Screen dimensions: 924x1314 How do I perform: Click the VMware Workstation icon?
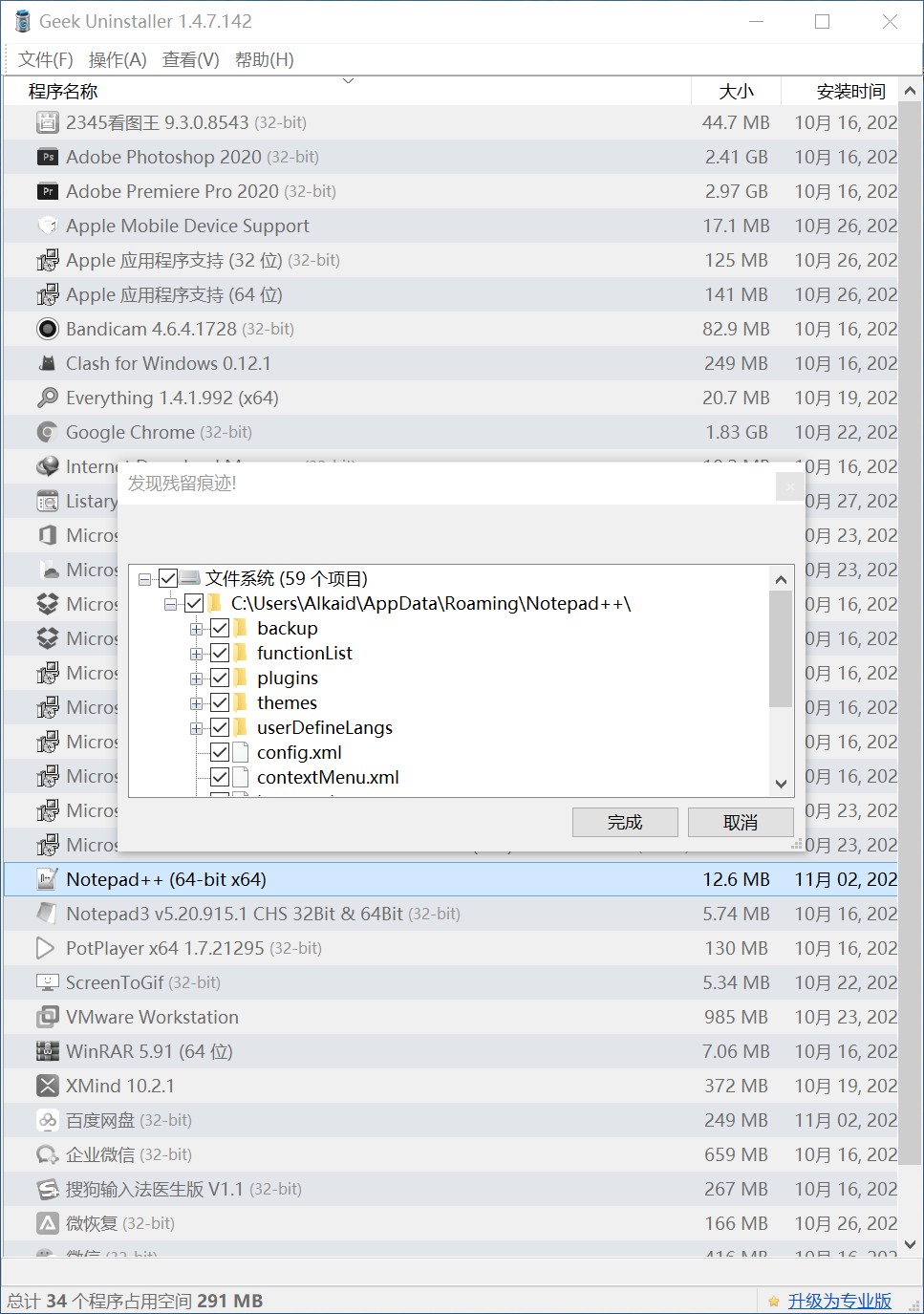click(x=48, y=1017)
